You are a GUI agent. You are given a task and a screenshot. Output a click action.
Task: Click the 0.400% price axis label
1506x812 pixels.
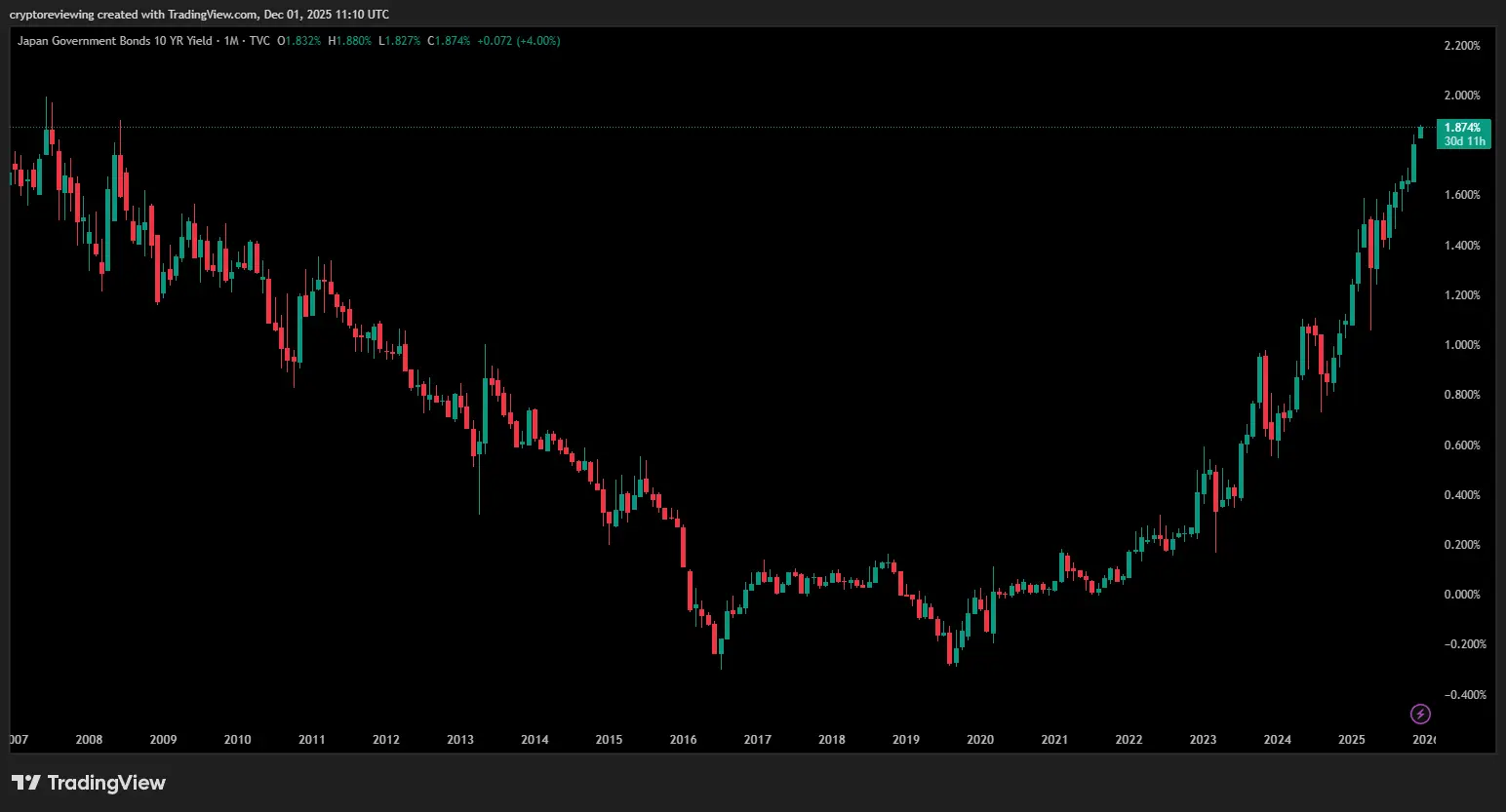pyautogui.click(x=1462, y=495)
